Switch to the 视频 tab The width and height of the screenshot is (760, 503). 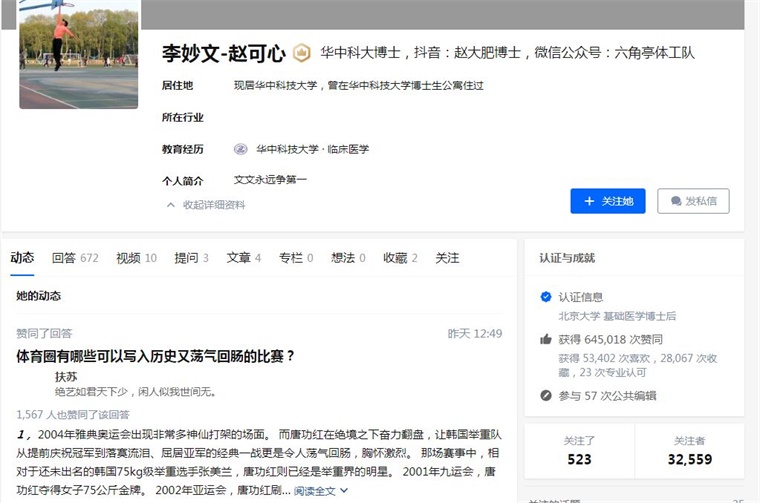[x=136, y=258]
